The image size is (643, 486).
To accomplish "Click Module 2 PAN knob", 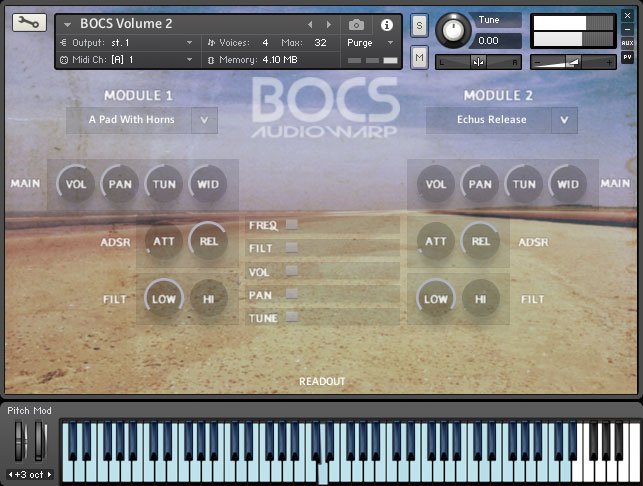I will [x=480, y=184].
